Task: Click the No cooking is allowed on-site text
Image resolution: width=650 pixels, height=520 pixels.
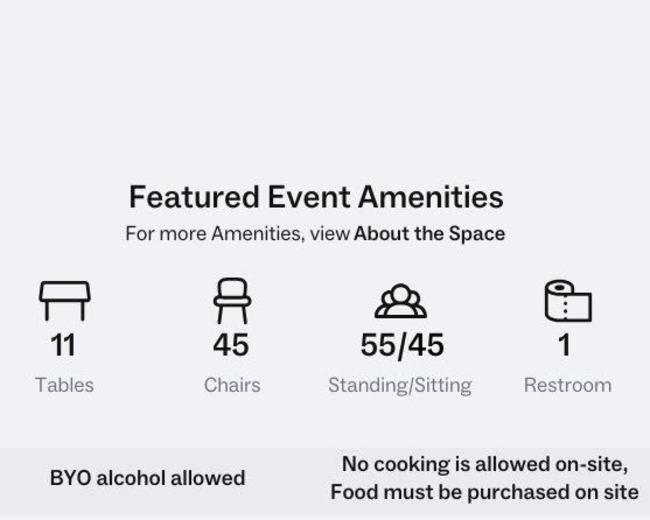Action: pyautogui.click(x=485, y=464)
